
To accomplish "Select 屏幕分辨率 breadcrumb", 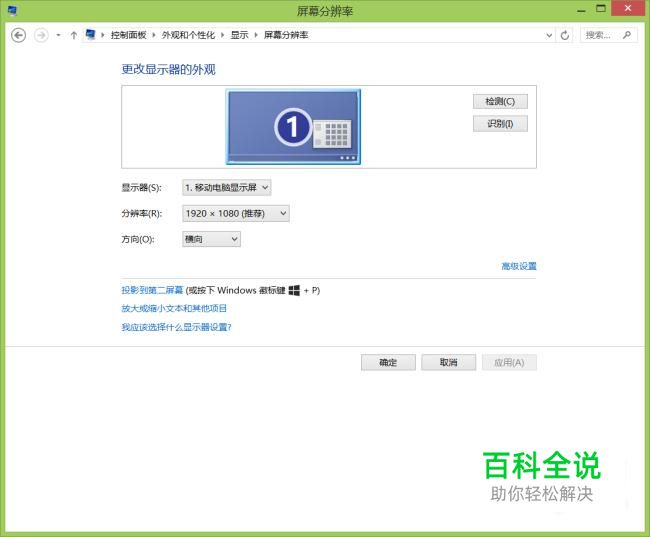I will coord(286,35).
